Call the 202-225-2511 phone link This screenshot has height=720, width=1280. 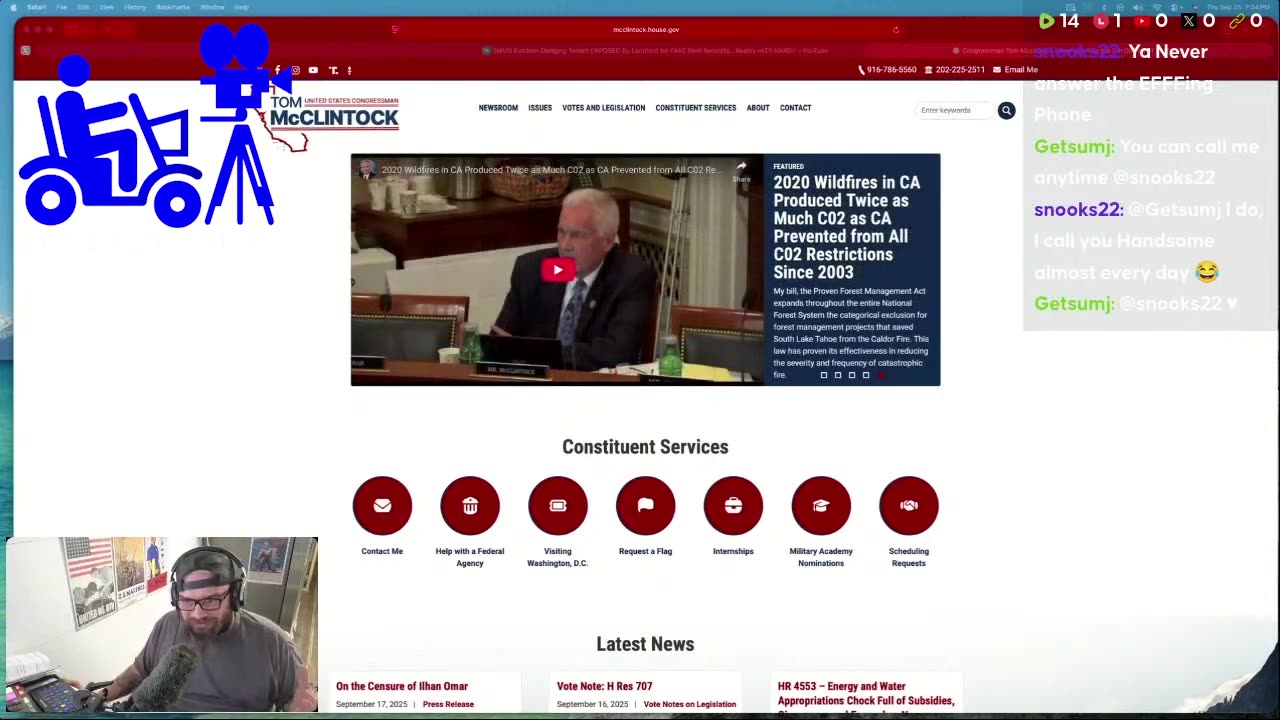955,70
